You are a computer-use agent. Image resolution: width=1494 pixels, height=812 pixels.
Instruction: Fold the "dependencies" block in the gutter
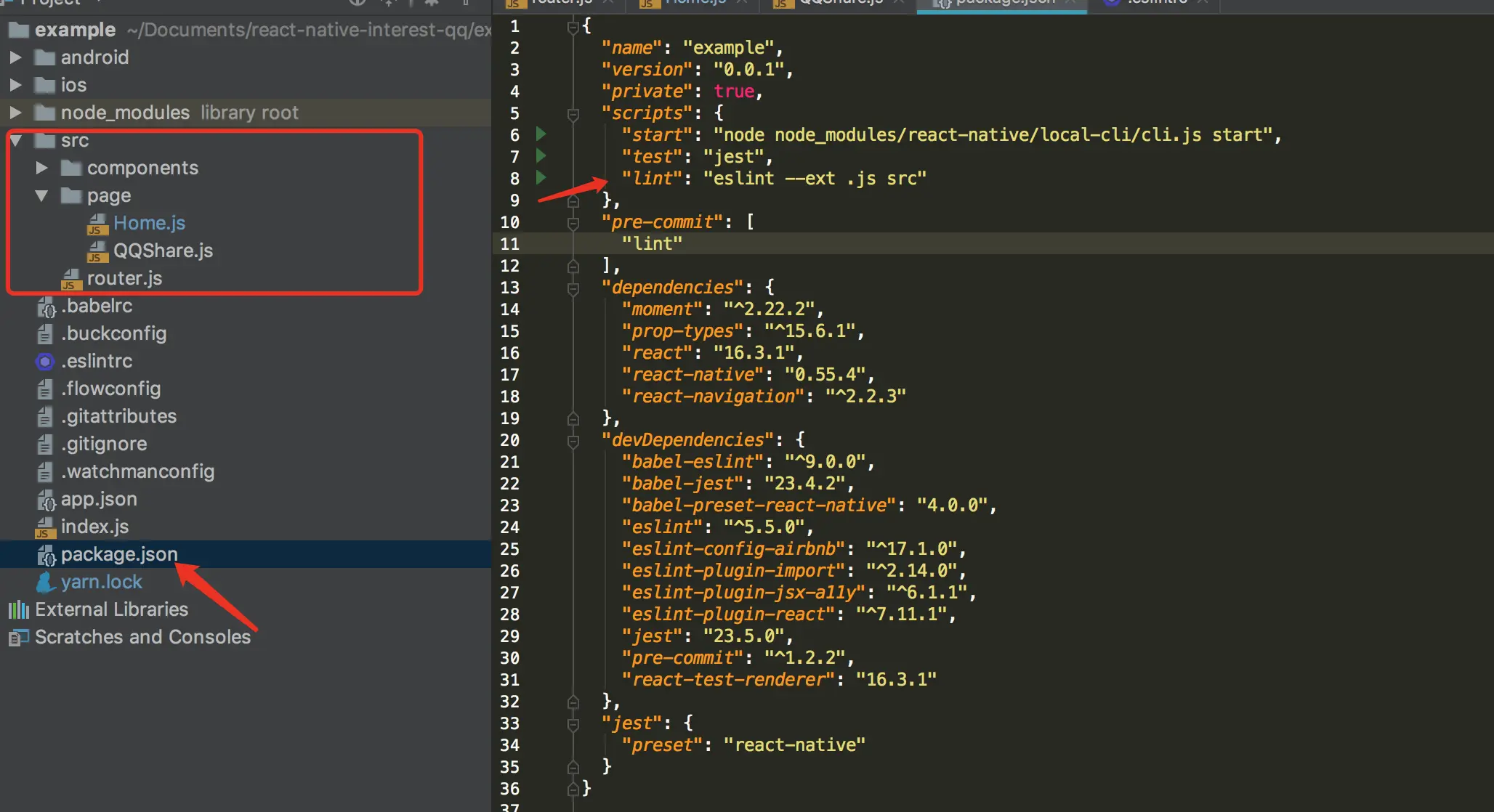(573, 288)
